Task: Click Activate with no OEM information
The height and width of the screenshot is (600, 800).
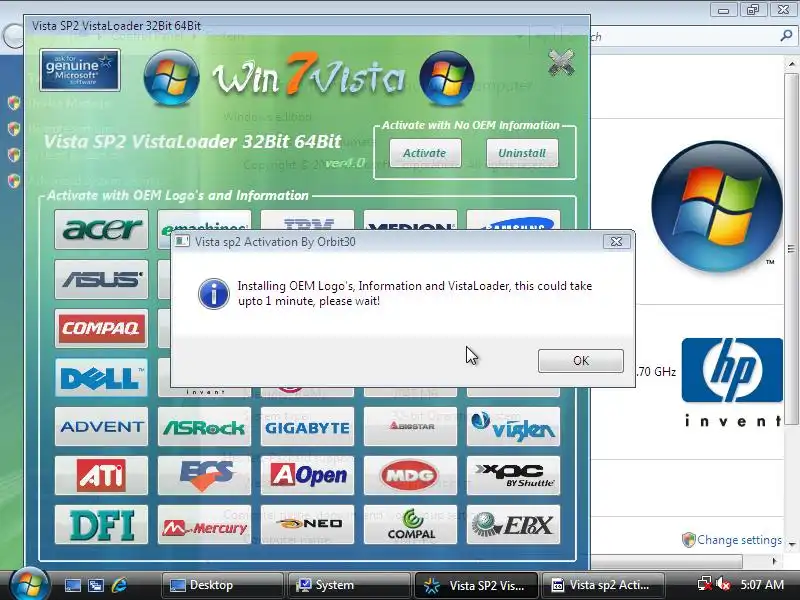Action: coord(425,153)
